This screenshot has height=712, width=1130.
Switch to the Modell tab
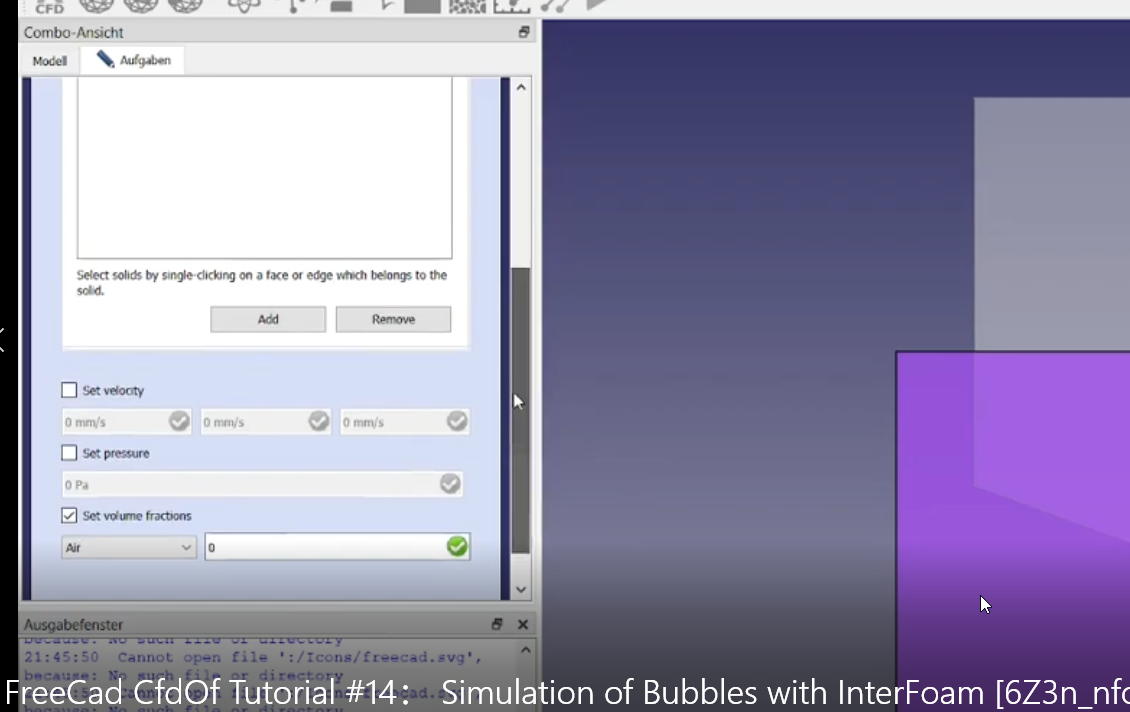point(50,61)
